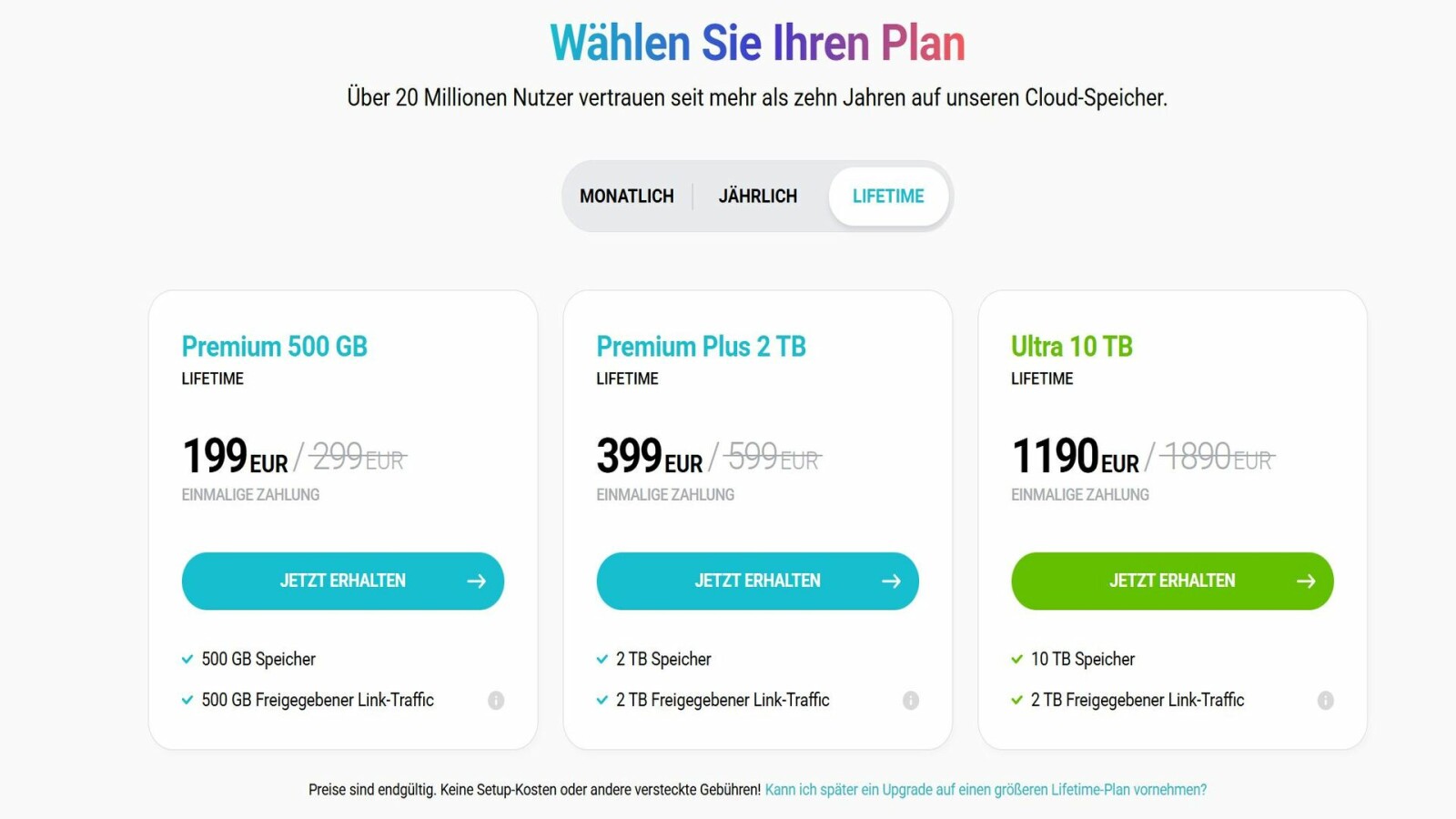Click the Premium Plus 2 TB title
This screenshot has height=819, width=1456.
[x=702, y=347]
